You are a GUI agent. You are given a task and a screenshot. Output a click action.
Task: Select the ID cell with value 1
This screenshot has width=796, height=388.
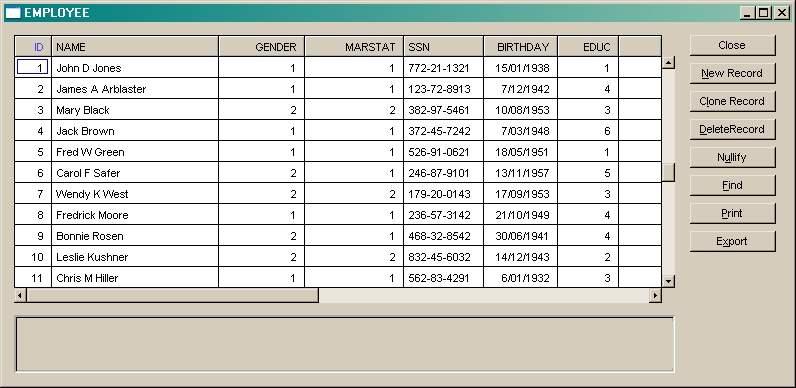point(33,67)
